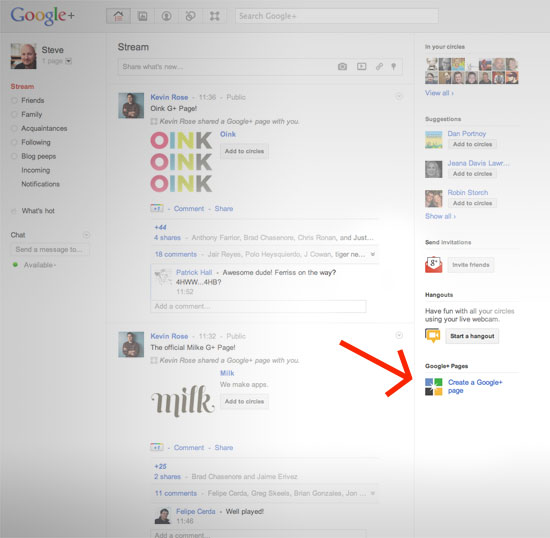Open the 4 shares link

tap(167, 237)
